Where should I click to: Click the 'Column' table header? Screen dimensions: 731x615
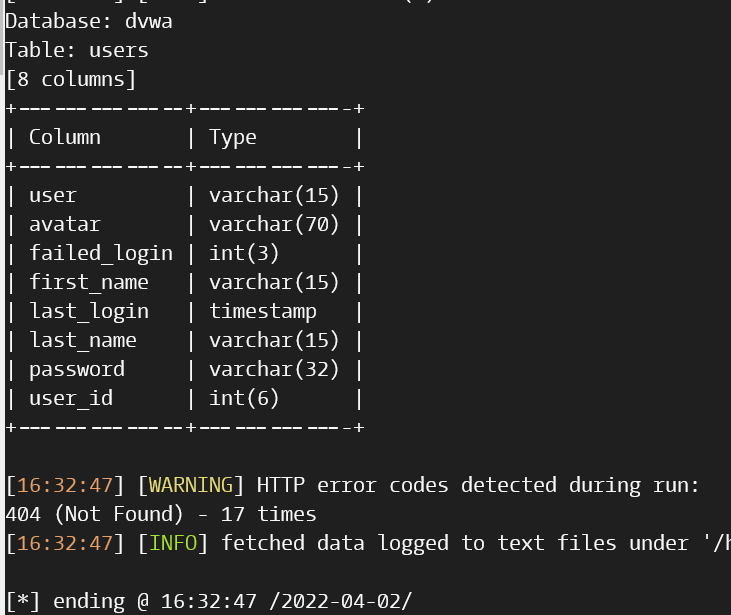point(65,137)
